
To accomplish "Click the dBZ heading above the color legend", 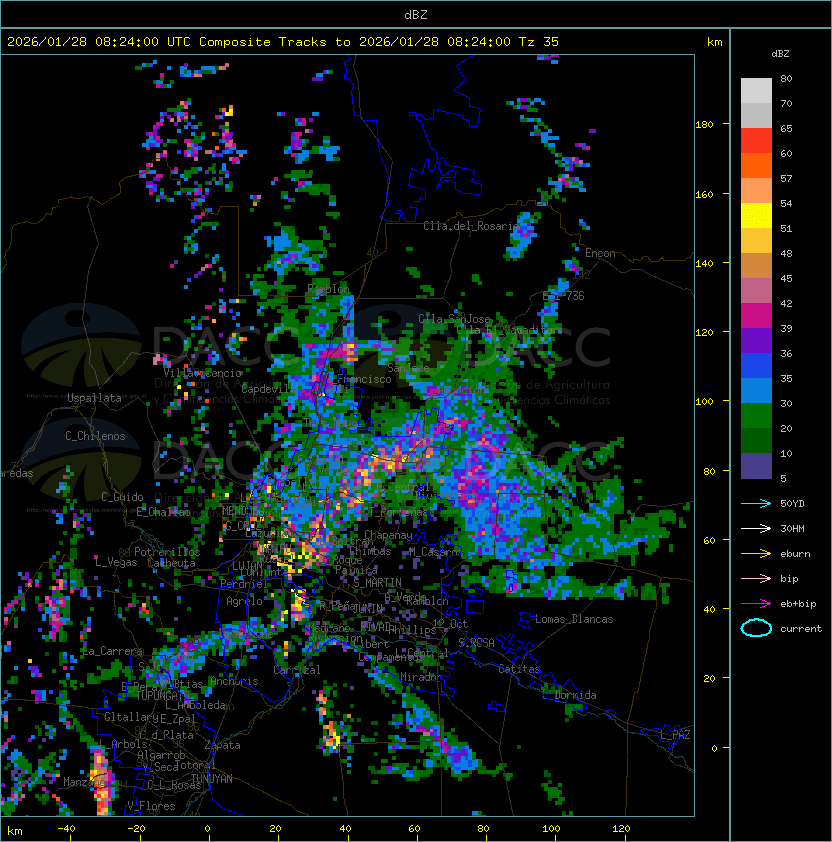I will click(x=781, y=53).
